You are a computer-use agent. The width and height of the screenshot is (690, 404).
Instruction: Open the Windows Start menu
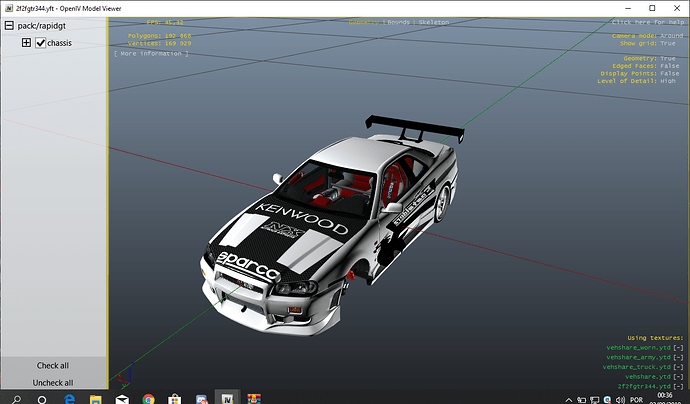12,397
